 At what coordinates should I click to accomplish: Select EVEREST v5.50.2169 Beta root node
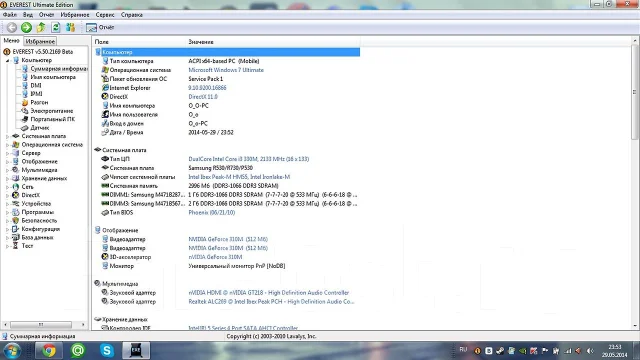pos(42,52)
